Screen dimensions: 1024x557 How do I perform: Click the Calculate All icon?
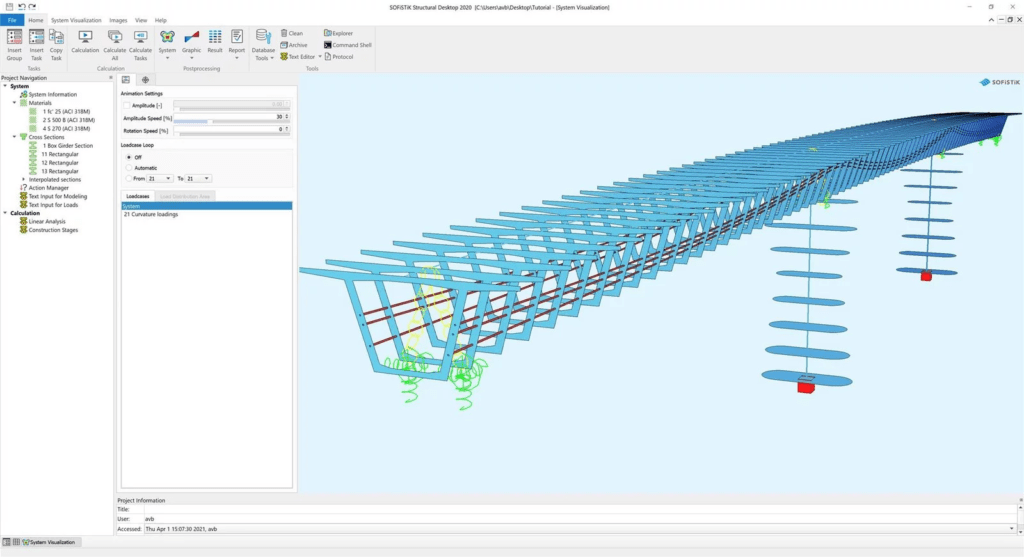[114, 45]
